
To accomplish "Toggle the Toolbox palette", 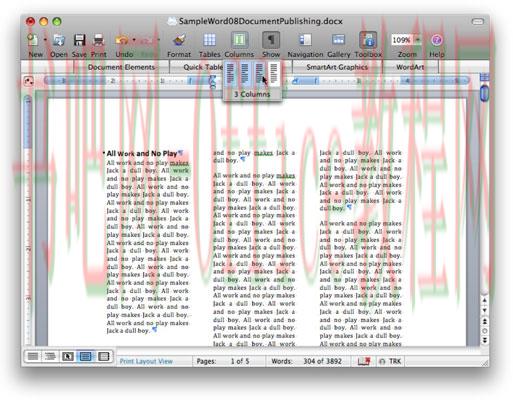I will click(x=368, y=40).
